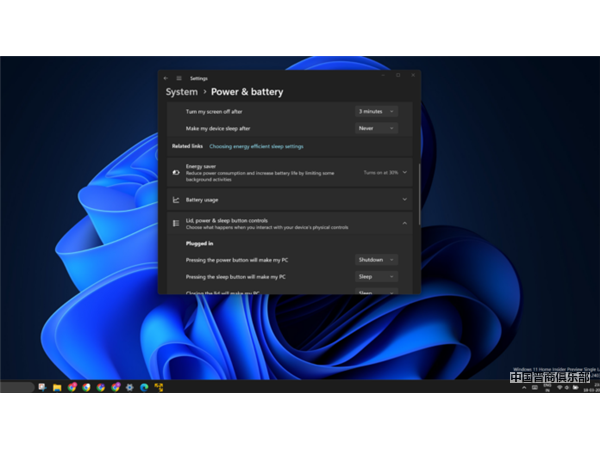The height and width of the screenshot is (450, 600).
Task: Open the 'Turn my screen off after' dropdown
Action: point(376,111)
